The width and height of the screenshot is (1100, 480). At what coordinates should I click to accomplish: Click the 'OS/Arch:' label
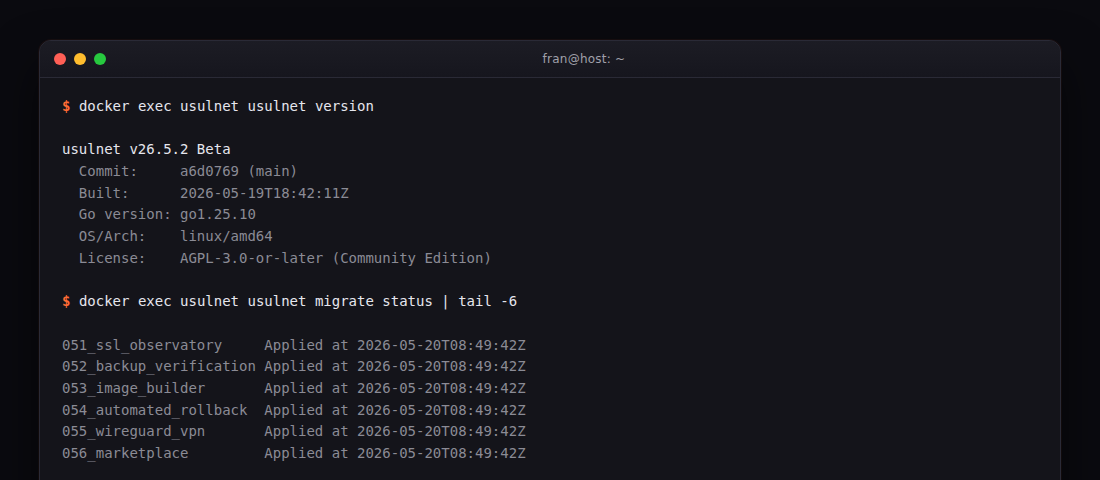point(112,236)
